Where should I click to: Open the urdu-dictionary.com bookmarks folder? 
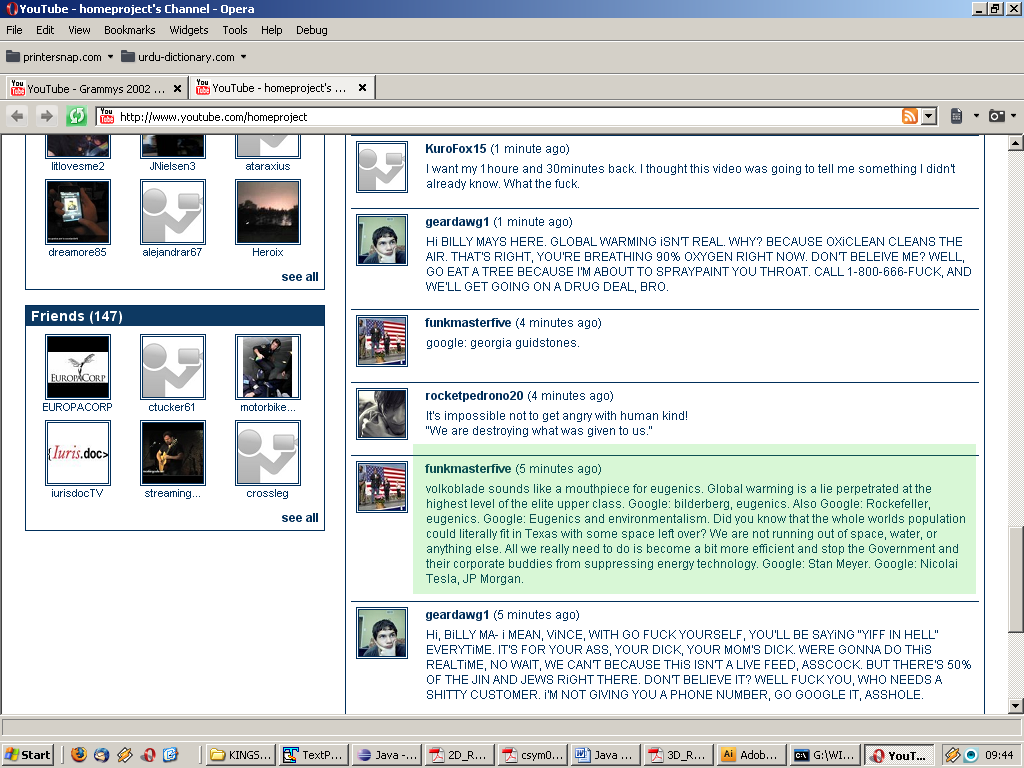tap(178, 57)
